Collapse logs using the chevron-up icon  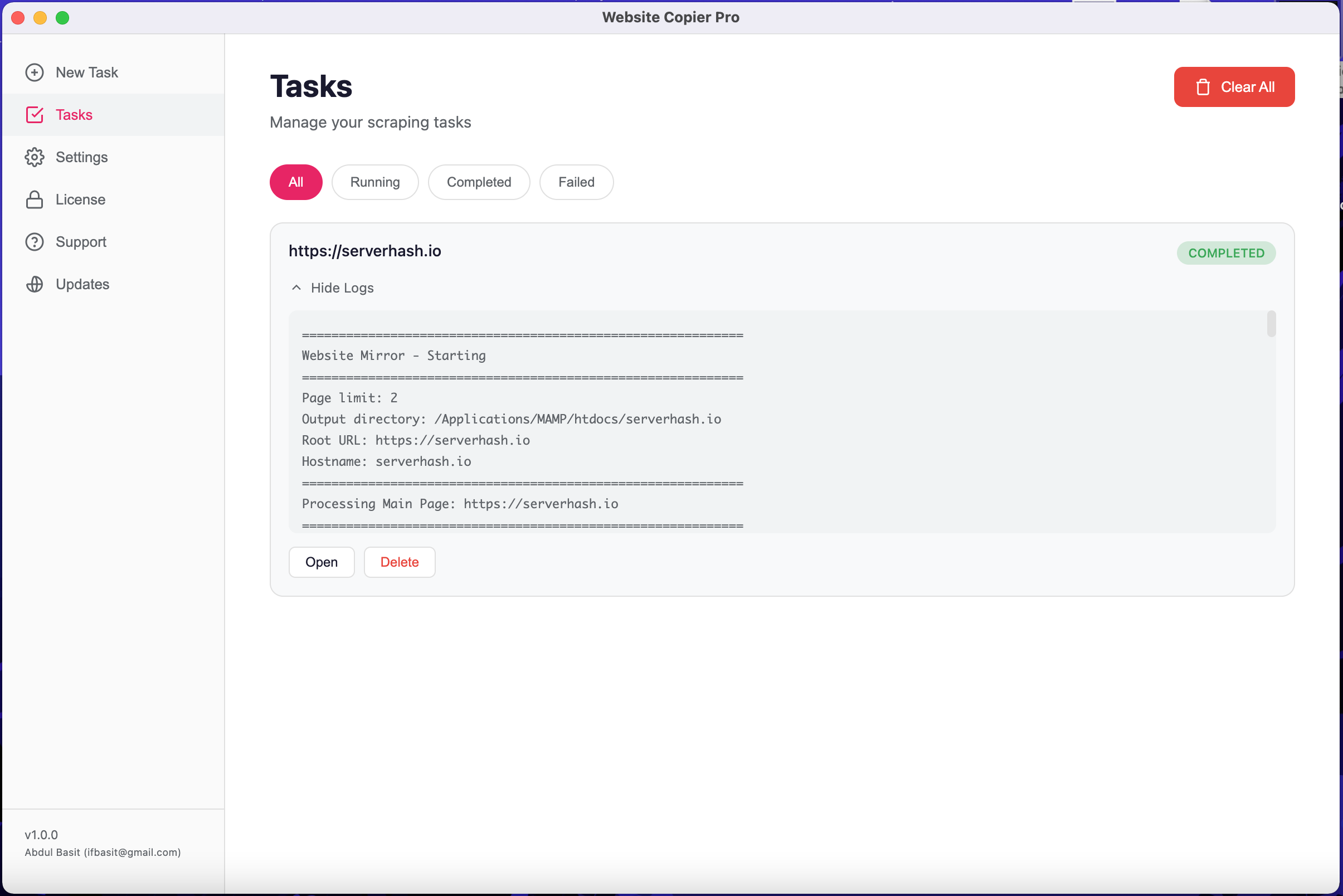click(296, 288)
